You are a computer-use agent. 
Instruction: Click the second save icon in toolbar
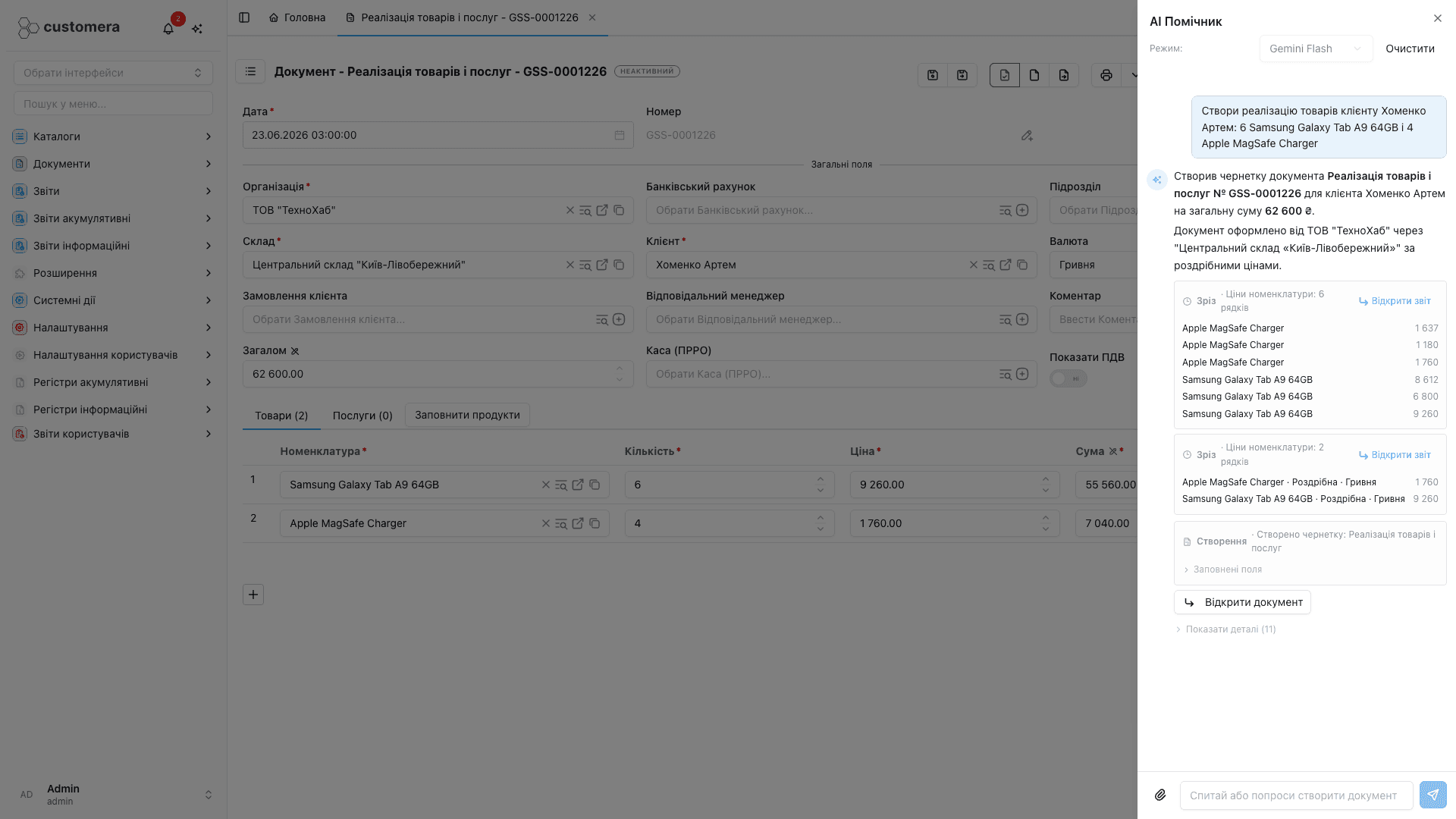[962, 75]
